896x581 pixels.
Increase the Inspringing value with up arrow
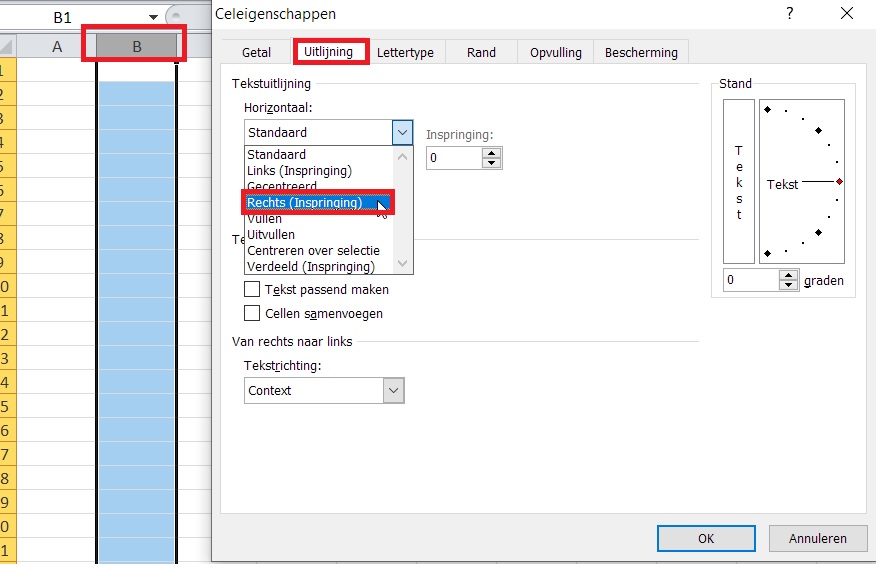click(491, 153)
